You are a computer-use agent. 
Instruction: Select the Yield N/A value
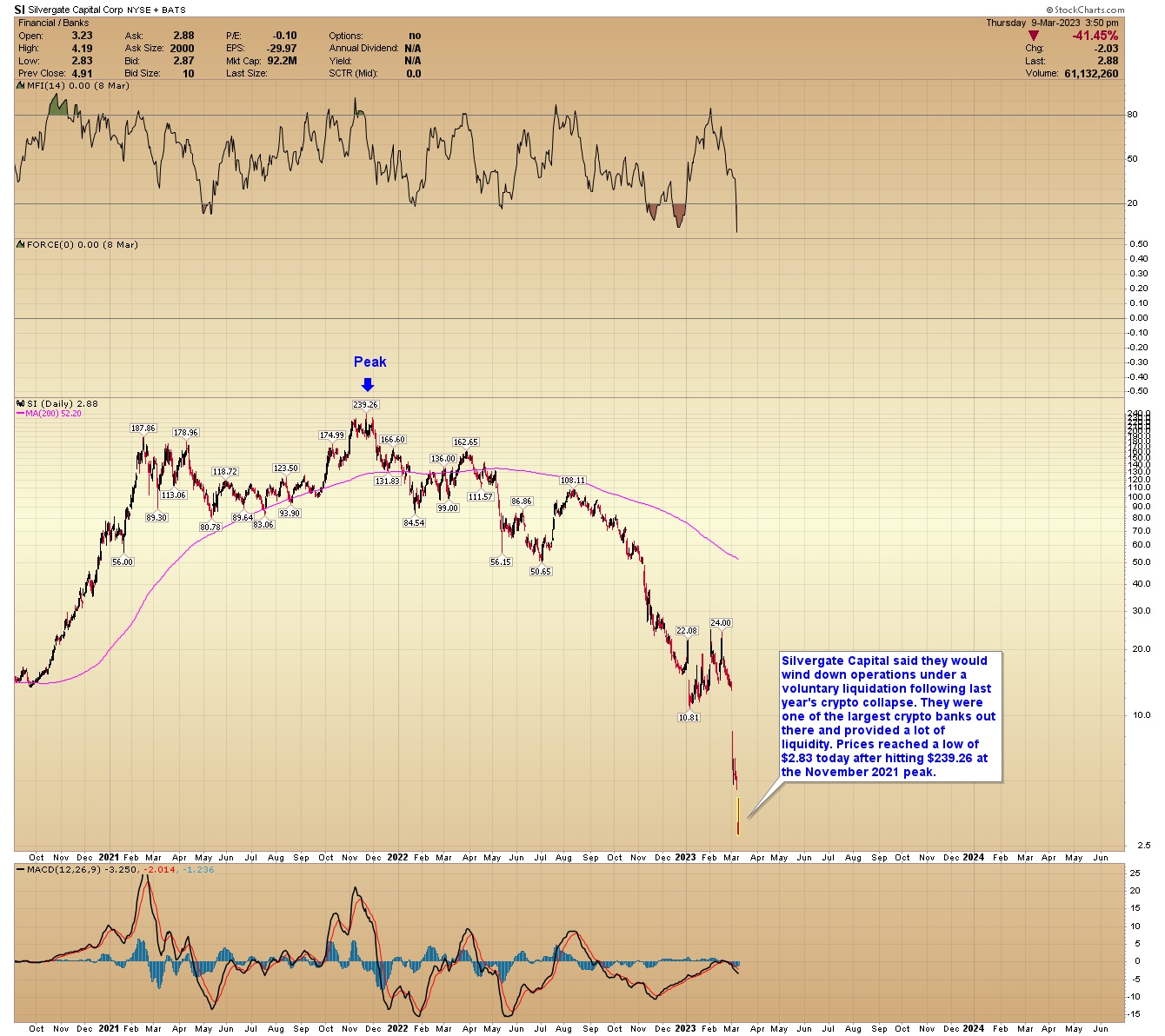tap(412, 61)
